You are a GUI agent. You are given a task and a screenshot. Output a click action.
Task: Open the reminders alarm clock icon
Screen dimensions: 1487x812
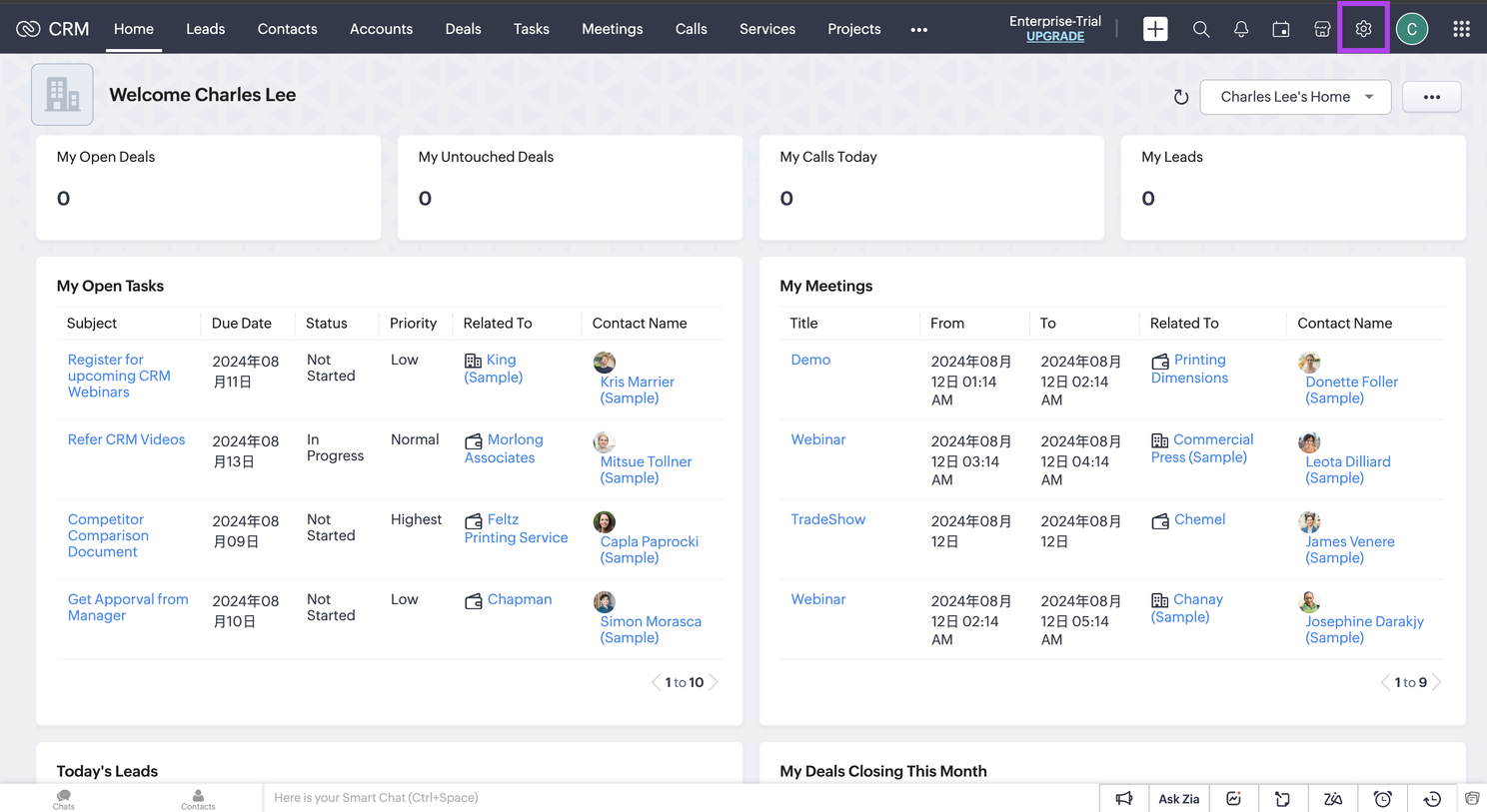[1382, 798]
